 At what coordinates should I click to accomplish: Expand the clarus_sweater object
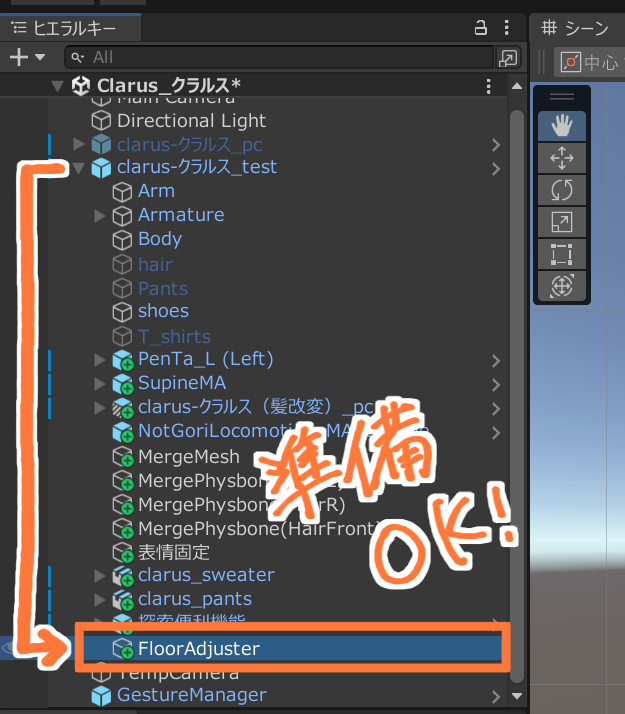coord(100,575)
